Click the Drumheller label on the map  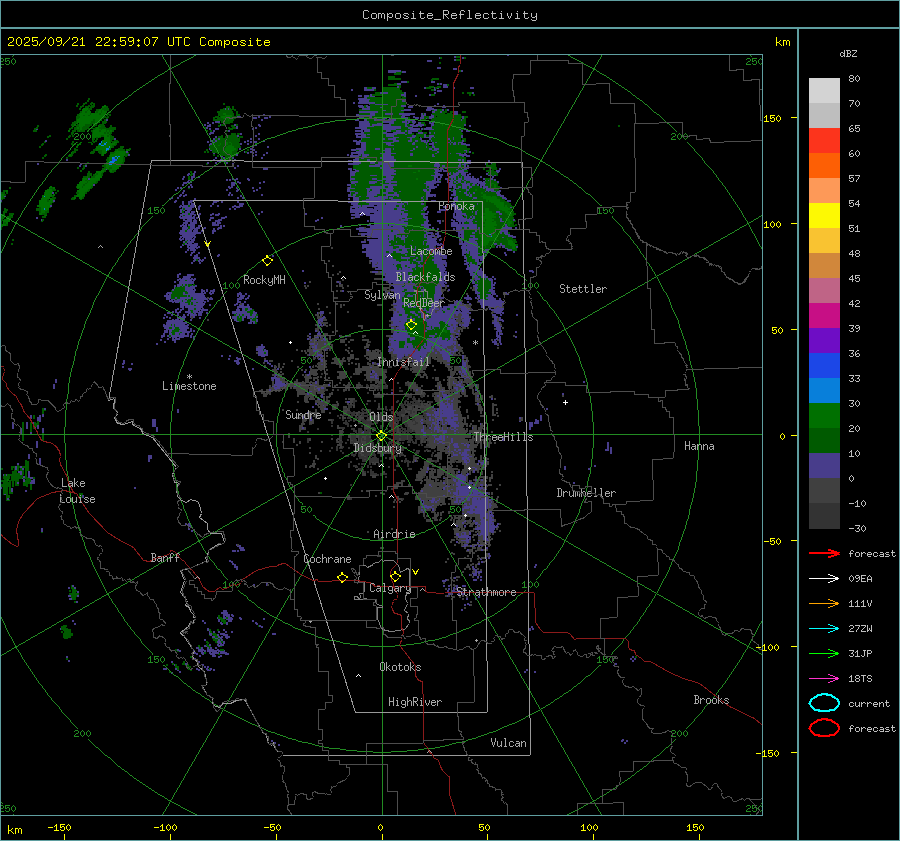586,493
